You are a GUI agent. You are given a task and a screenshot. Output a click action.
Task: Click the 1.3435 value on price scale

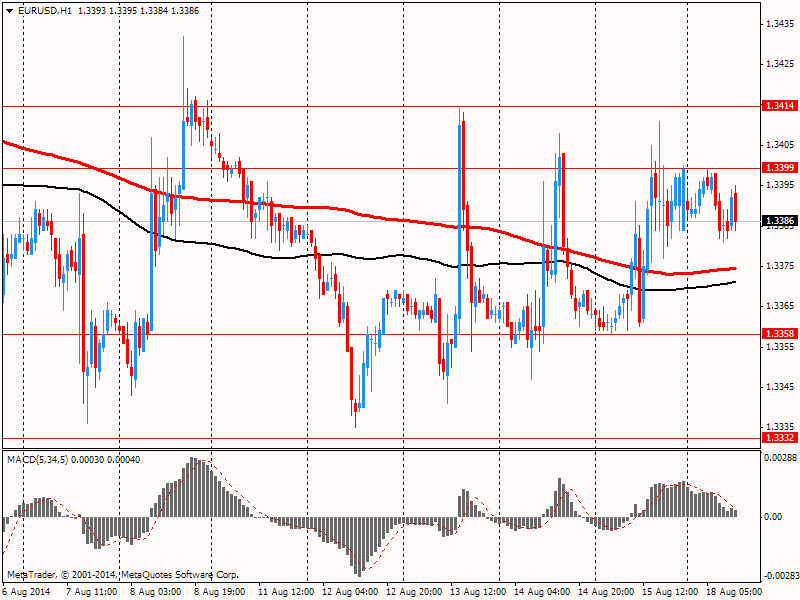778,23
